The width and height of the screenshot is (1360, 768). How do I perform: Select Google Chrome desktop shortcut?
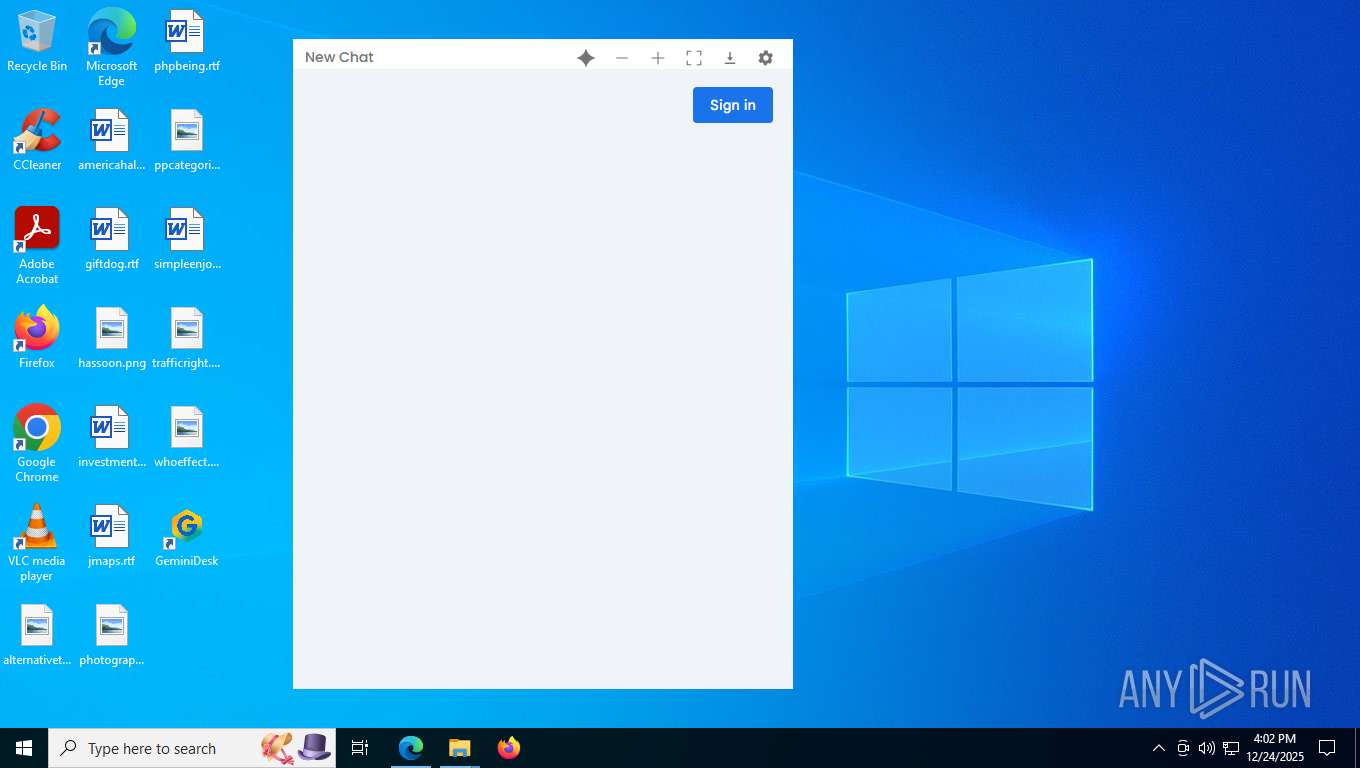pyautogui.click(x=37, y=444)
